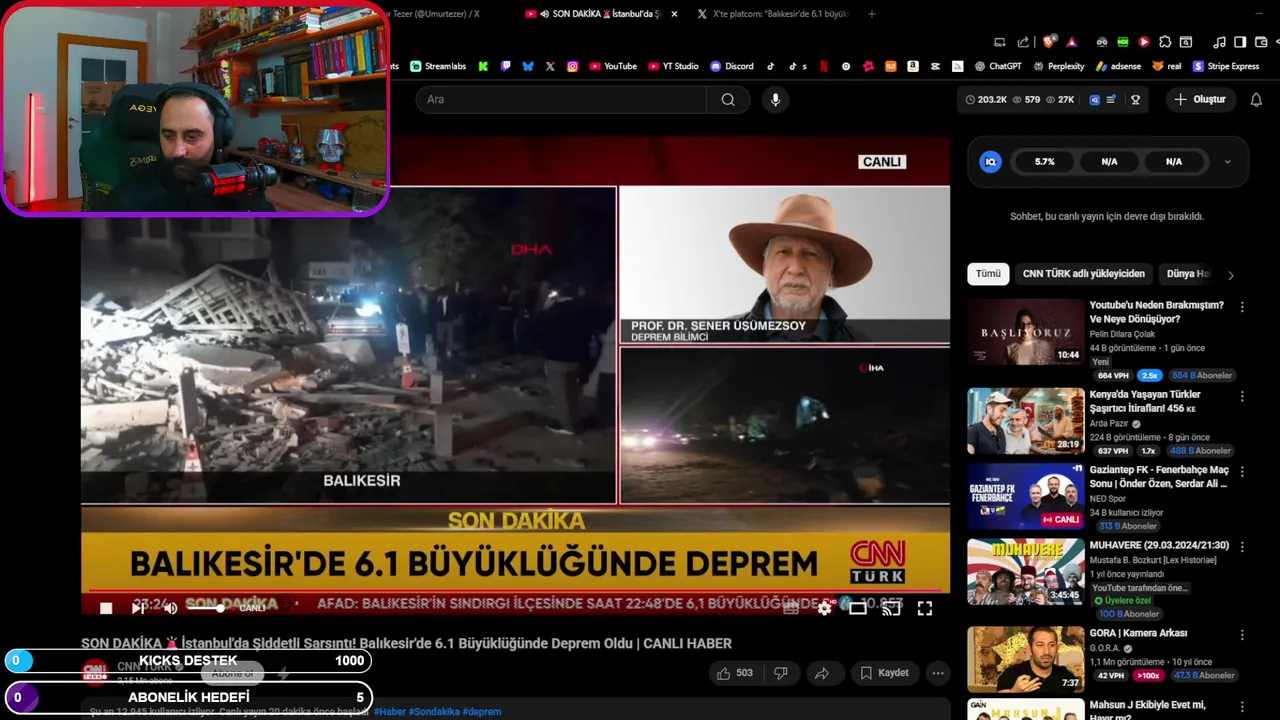Open a new browser tab with plus

872,14
